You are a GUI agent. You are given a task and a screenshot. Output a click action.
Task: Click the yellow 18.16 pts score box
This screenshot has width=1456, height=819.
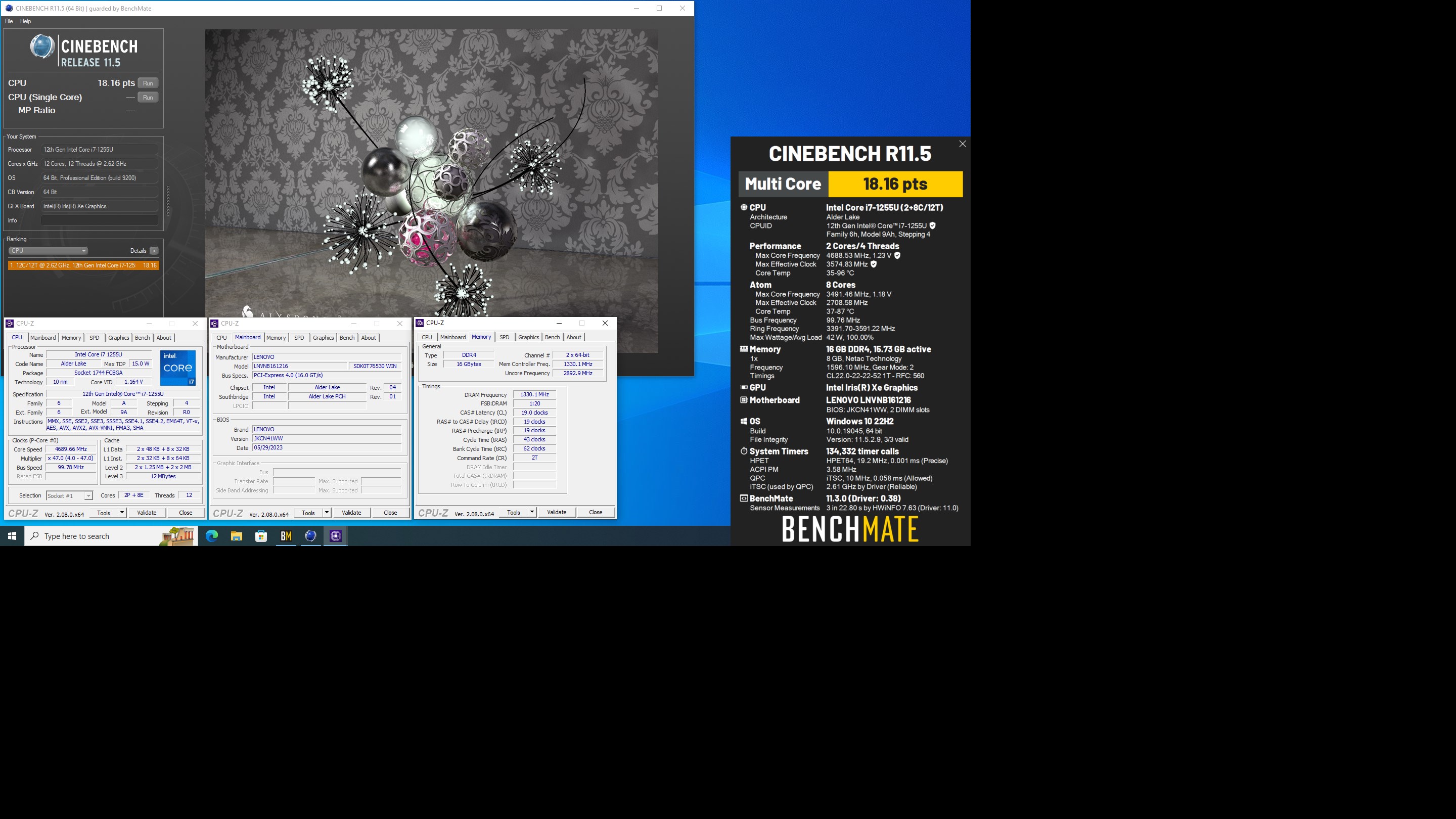(x=895, y=184)
